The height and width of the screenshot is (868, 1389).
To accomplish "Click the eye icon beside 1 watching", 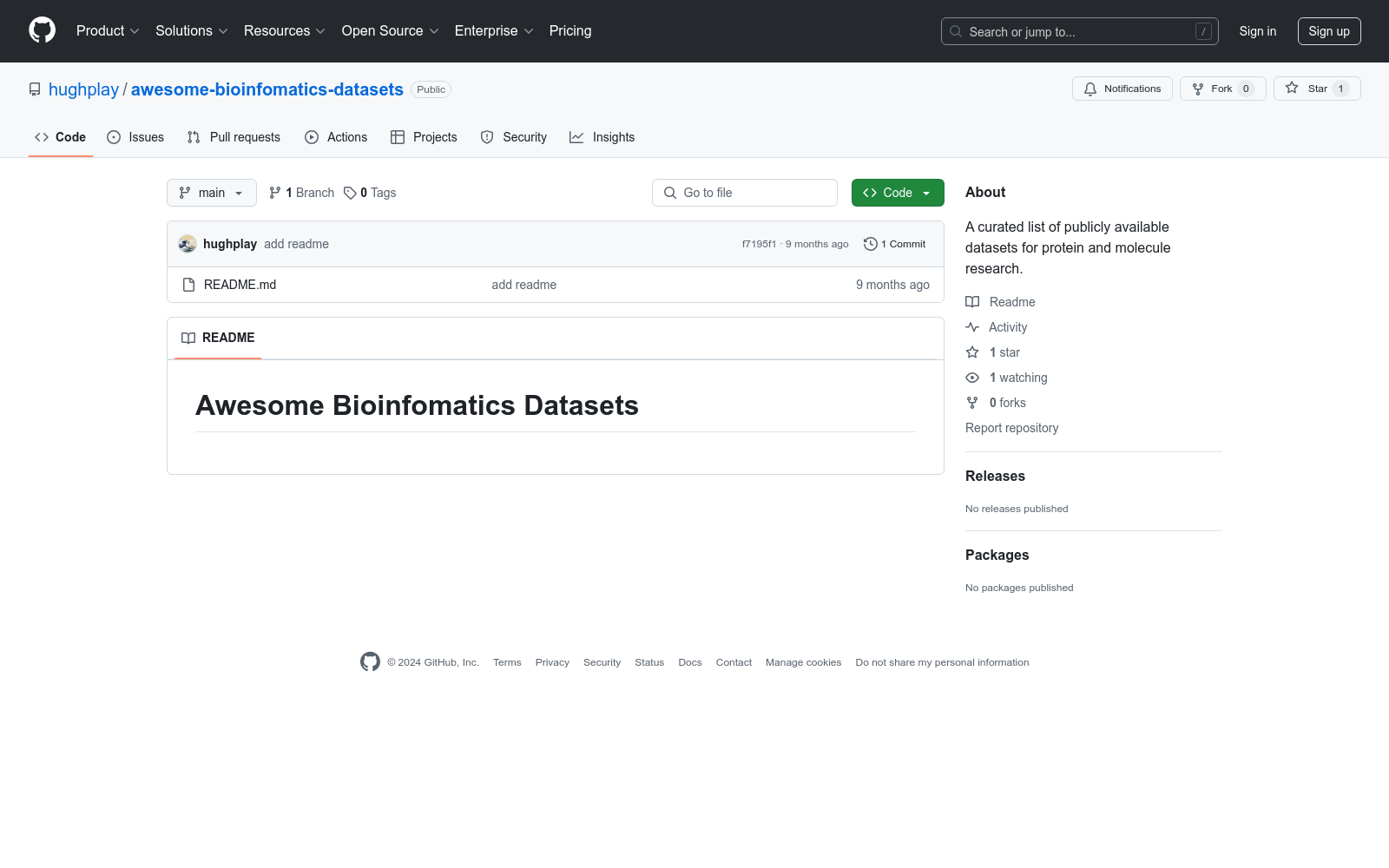I will (x=972, y=378).
